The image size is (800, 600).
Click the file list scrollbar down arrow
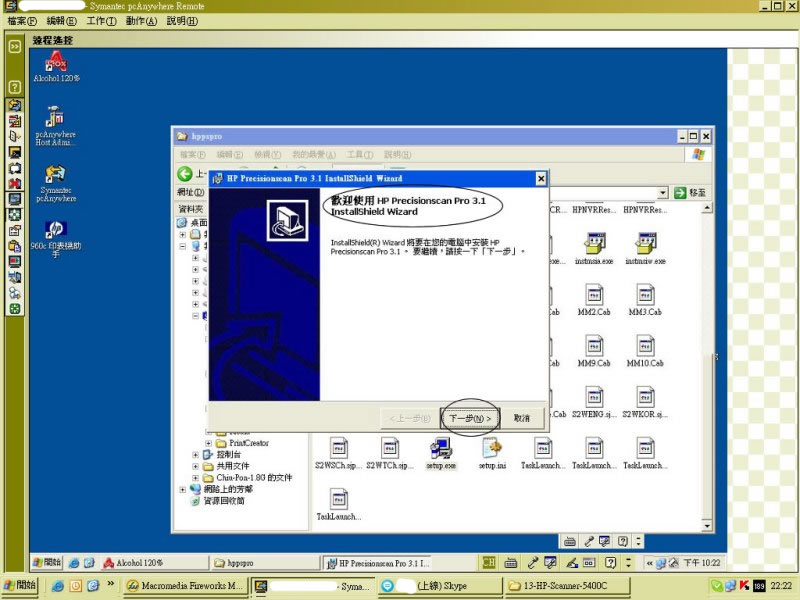coord(707,525)
